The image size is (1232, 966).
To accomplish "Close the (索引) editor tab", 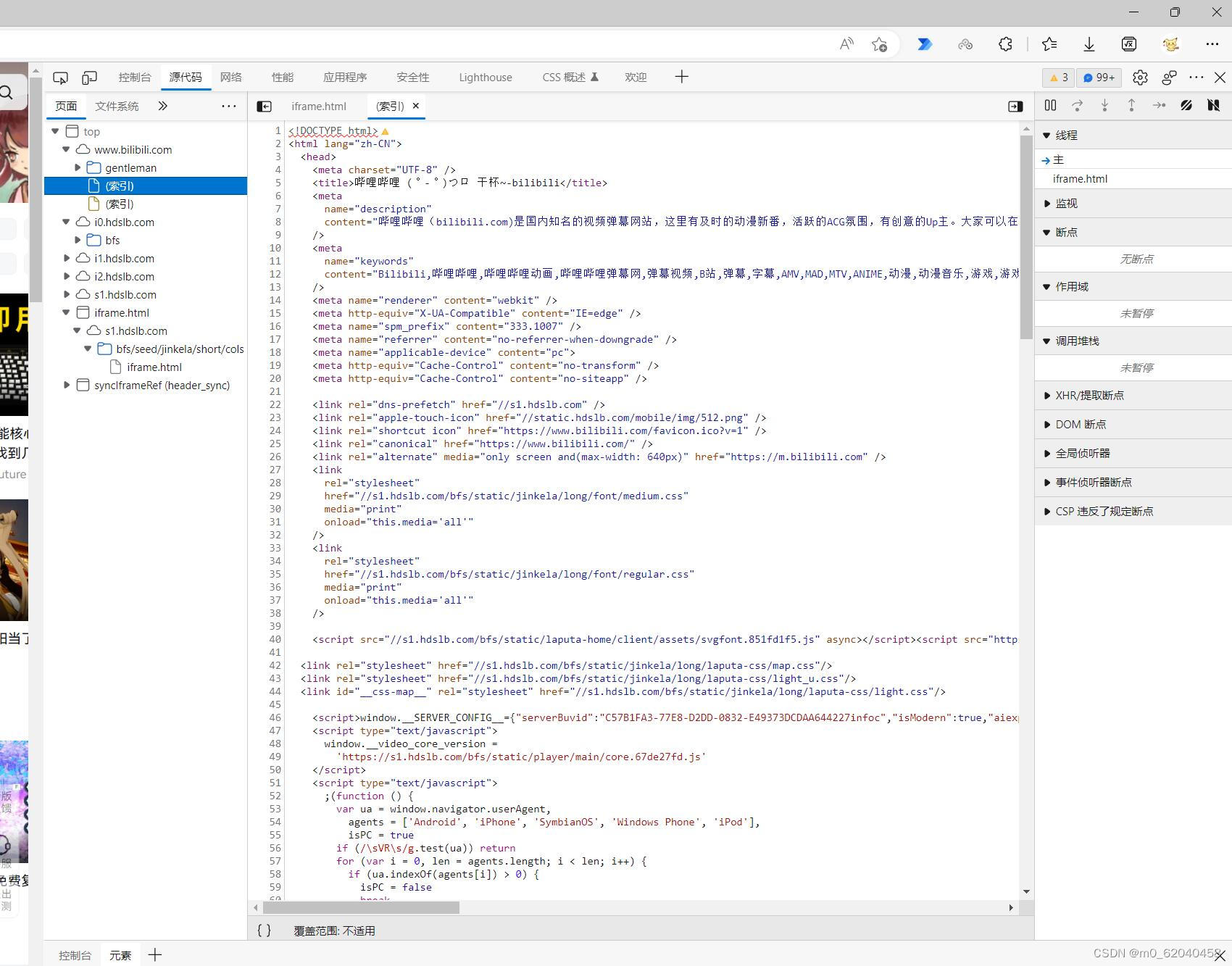I will 416,106.
